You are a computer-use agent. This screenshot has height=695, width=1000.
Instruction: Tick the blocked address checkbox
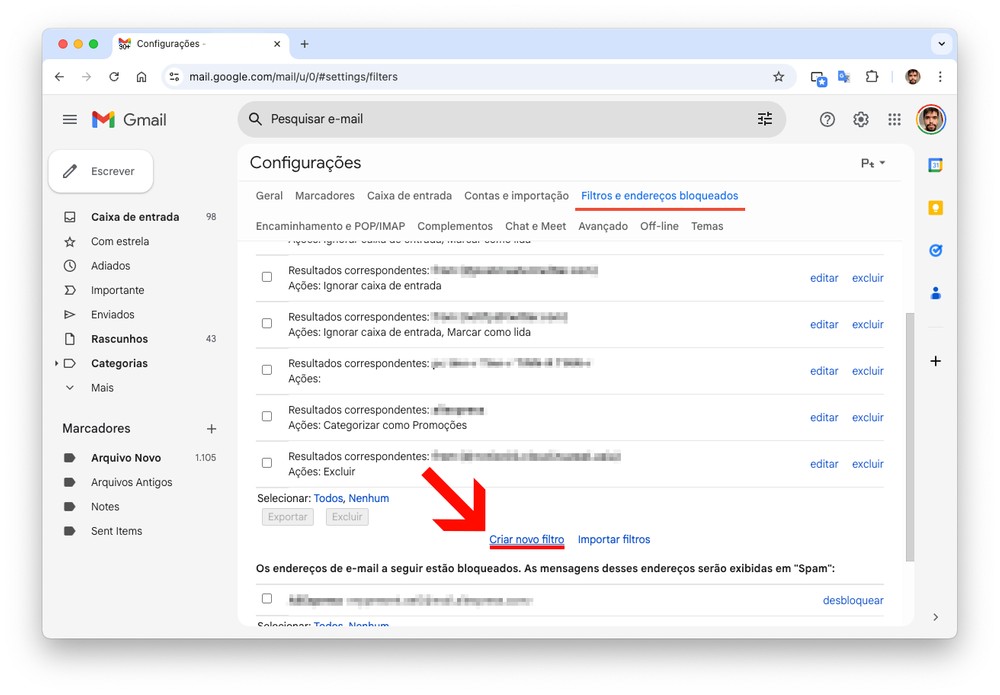pos(267,599)
